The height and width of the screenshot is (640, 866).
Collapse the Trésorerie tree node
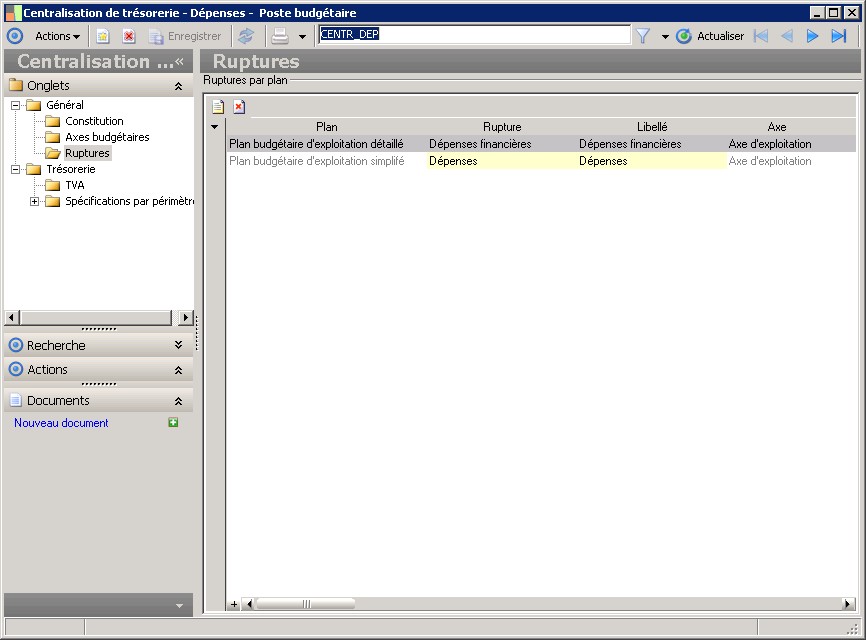click(15, 169)
